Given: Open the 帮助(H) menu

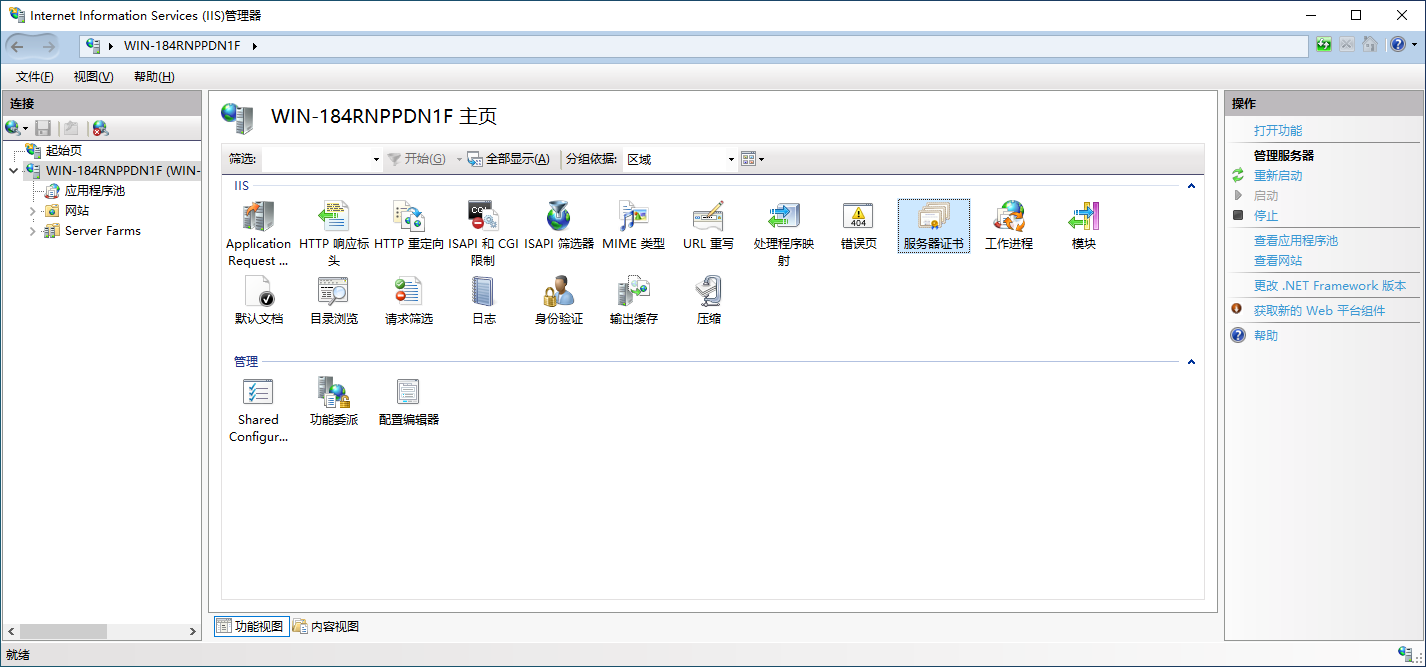Looking at the screenshot, I should point(154,77).
